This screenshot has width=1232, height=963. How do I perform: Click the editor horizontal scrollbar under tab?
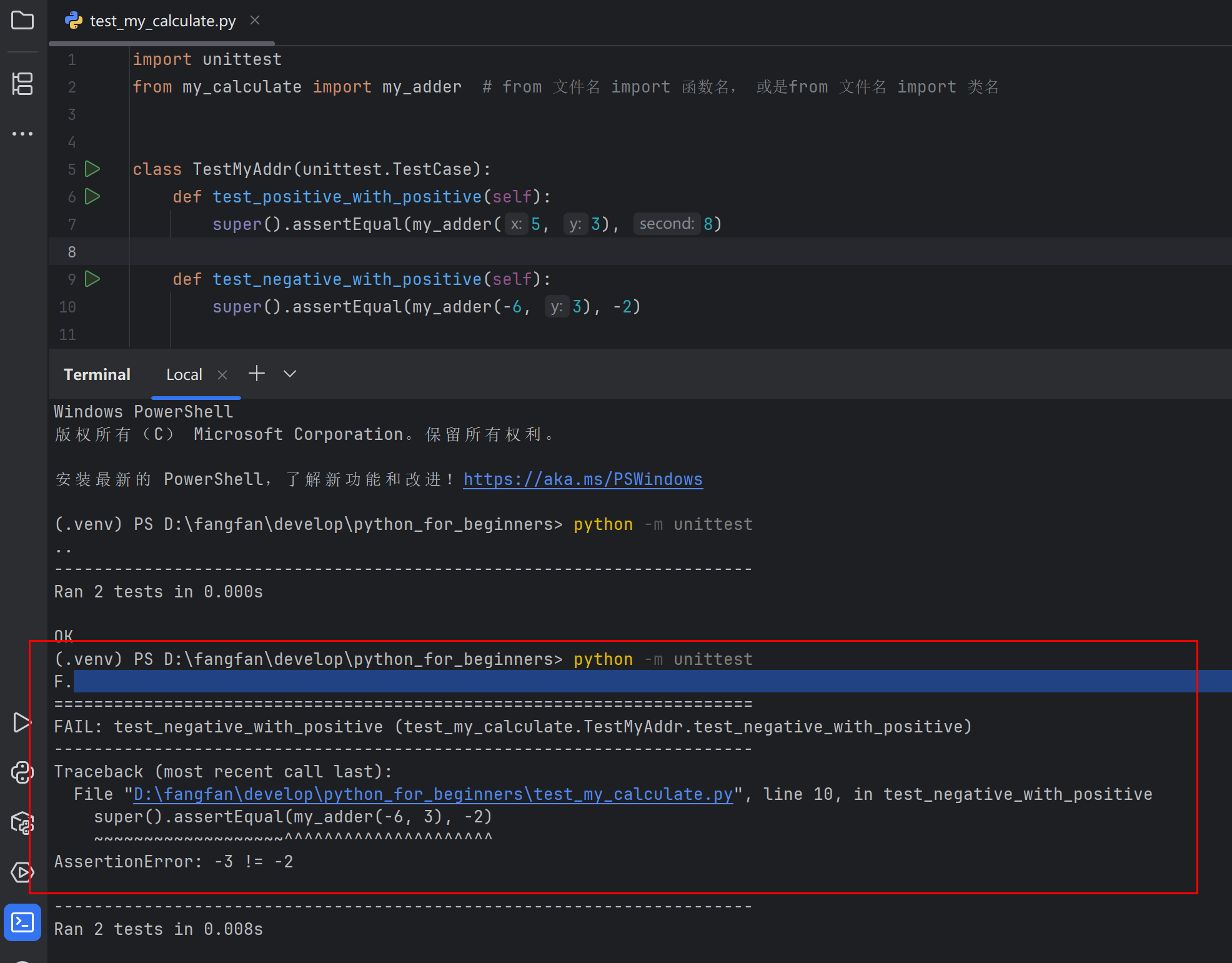point(162,44)
